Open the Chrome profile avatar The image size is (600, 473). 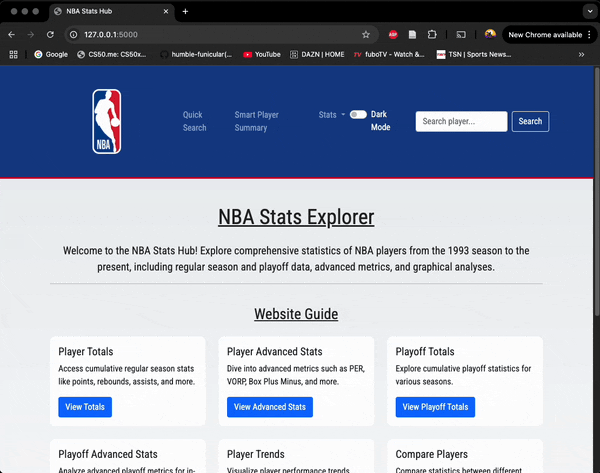pos(490,34)
